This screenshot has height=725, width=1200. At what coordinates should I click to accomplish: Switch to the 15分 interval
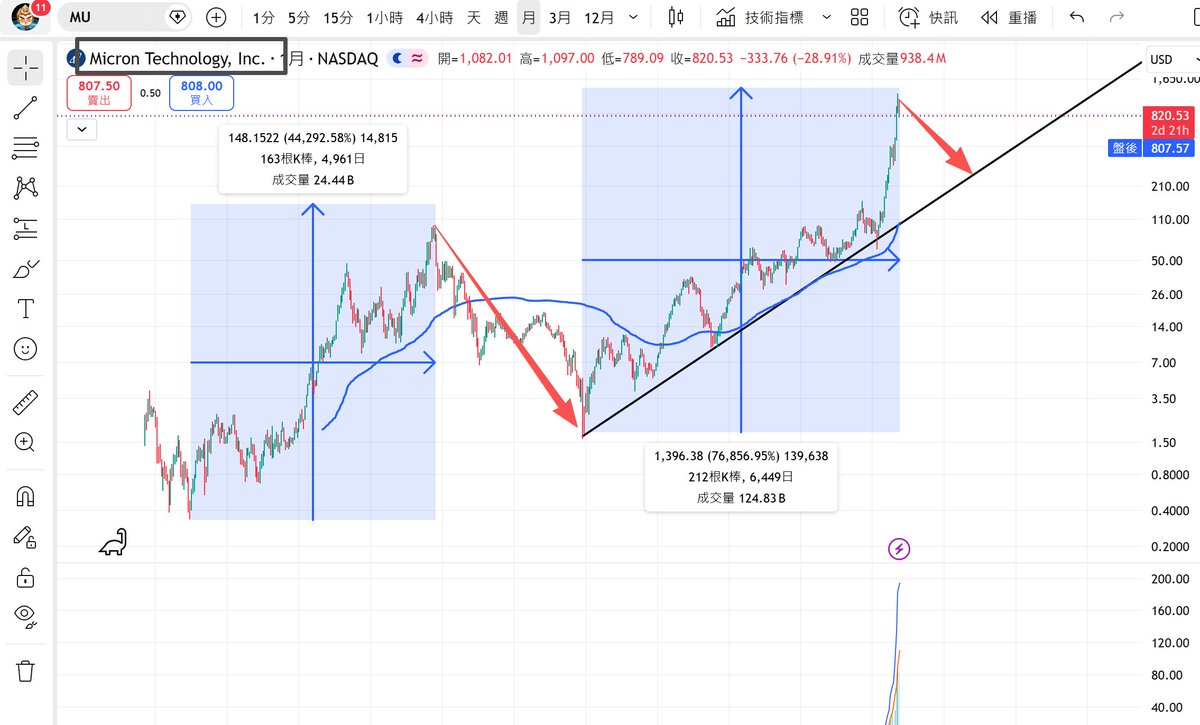pos(338,17)
